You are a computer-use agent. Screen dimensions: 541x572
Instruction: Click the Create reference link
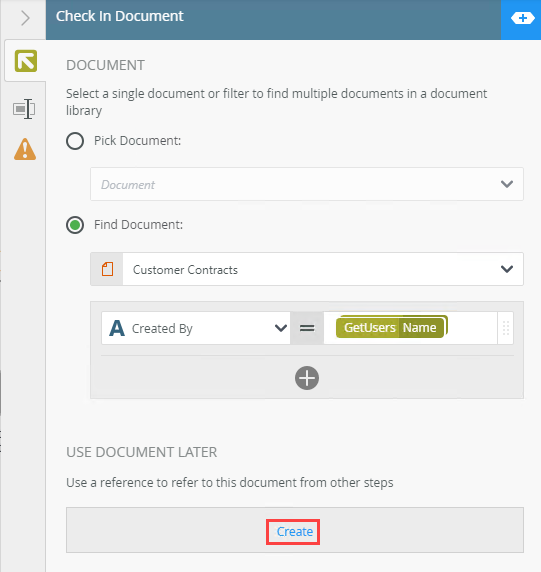pyautogui.click(x=294, y=532)
